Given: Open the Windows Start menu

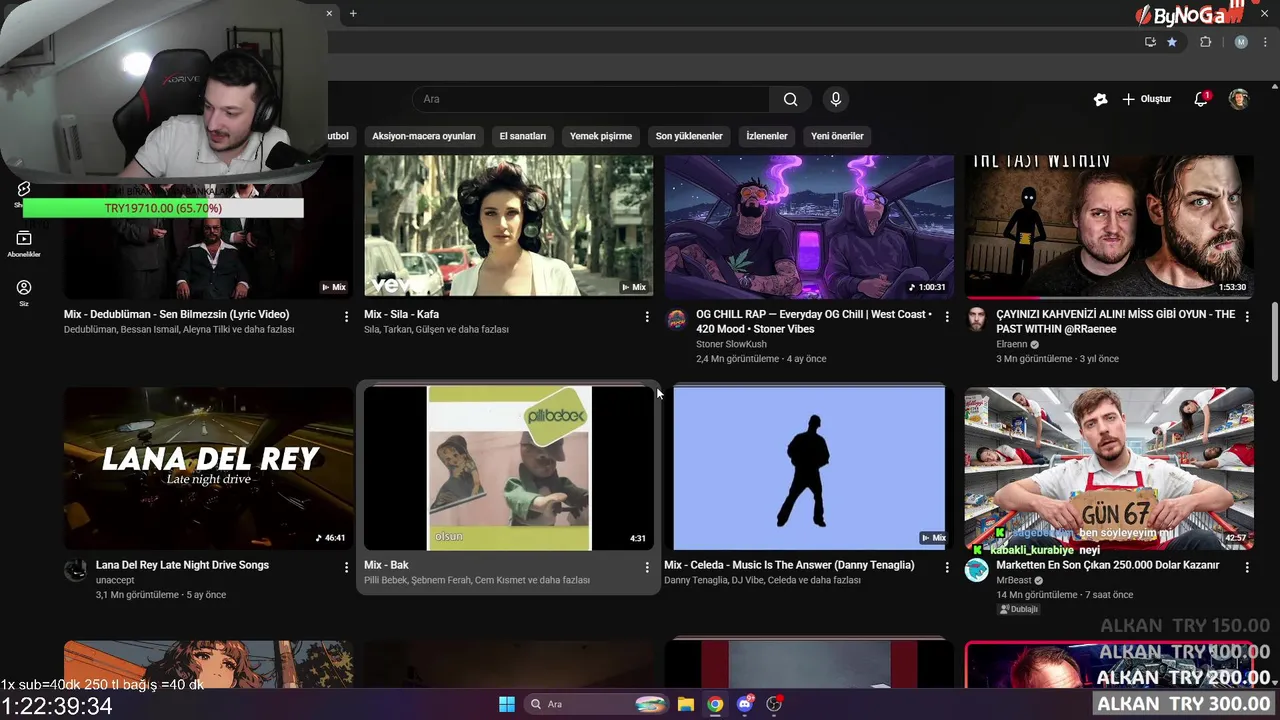Looking at the screenshot, I should point(507,704).
